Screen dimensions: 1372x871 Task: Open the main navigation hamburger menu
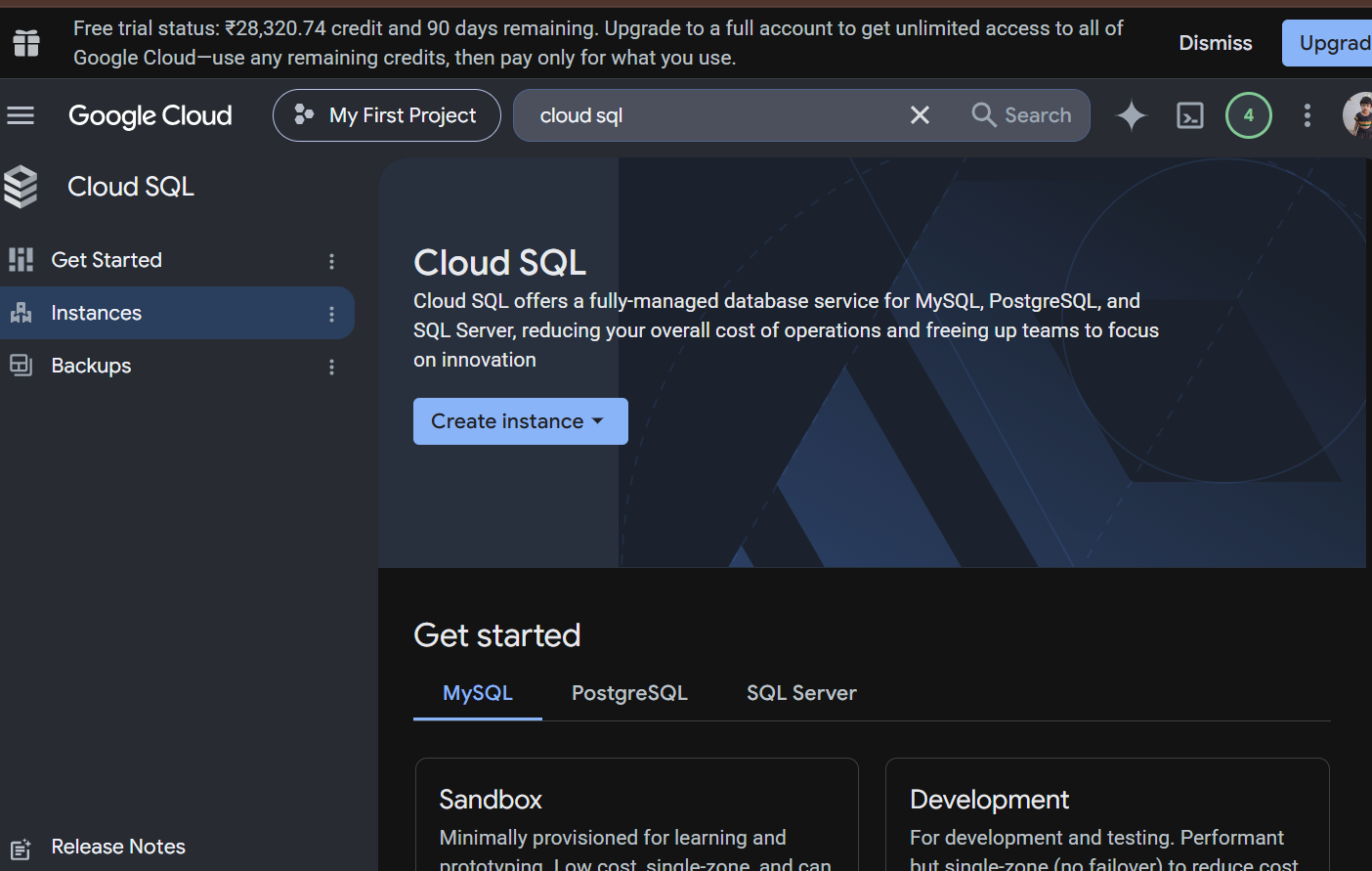click(x=21, y=115)
